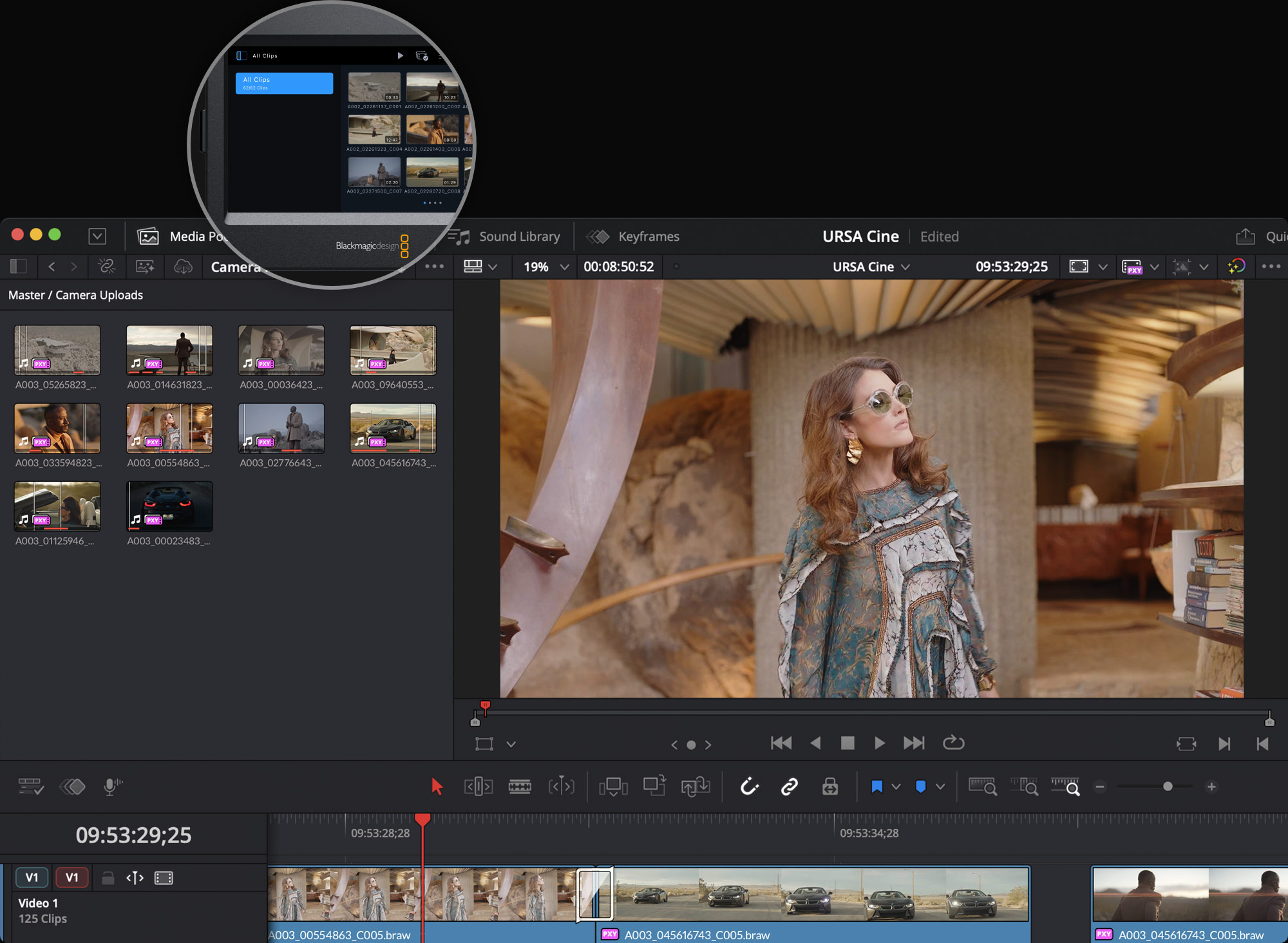Adjust the timeline zoom slider handle

click(1168, 786)
